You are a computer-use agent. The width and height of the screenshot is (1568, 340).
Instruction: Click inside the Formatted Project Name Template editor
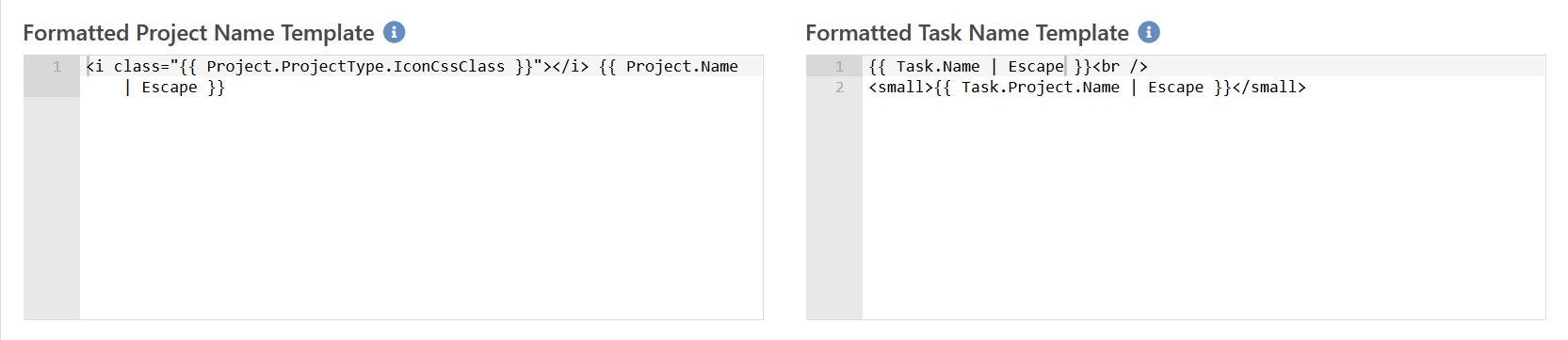[421, 187]
